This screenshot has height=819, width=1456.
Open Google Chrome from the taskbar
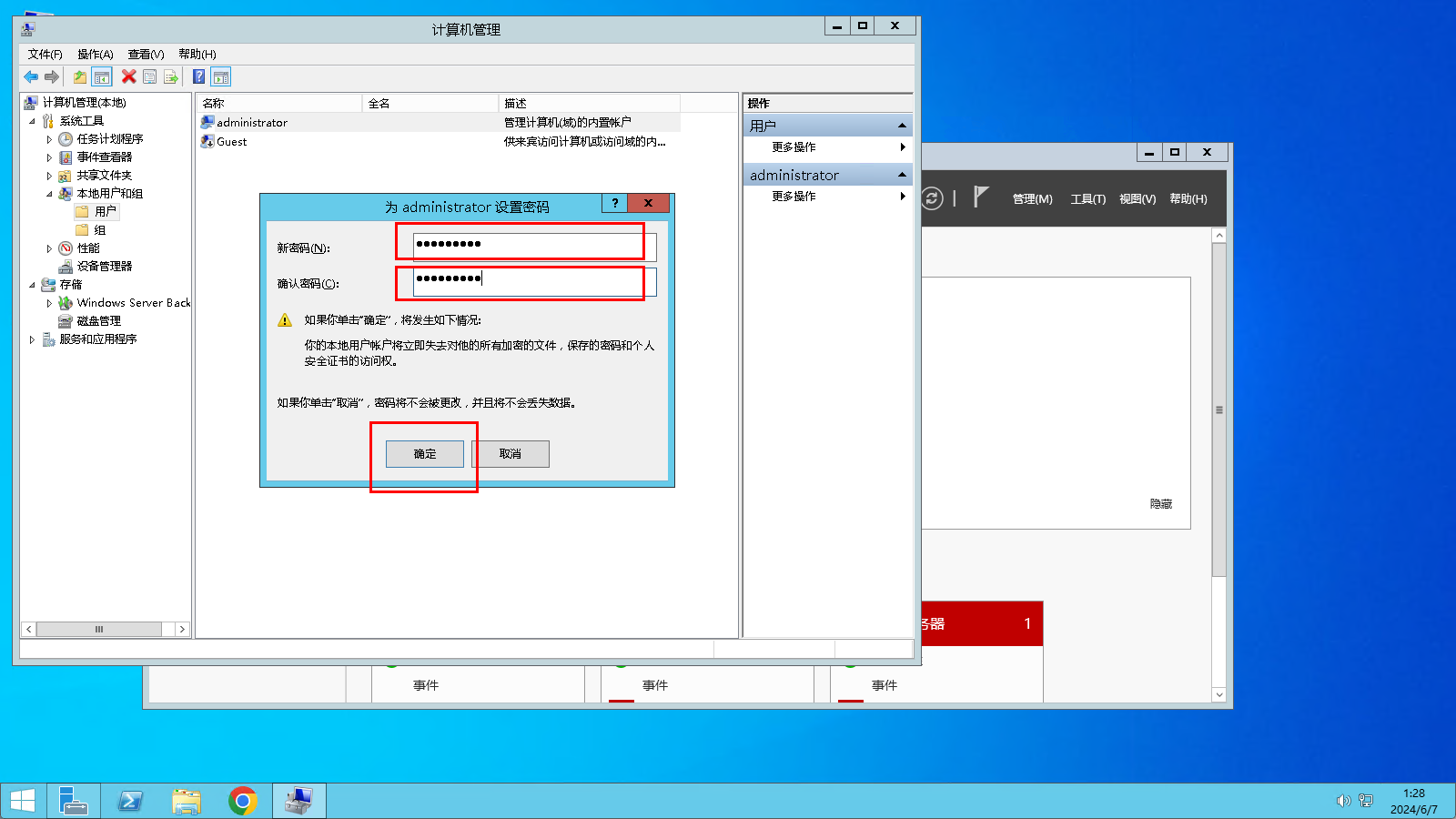click(x=242, y=801)
